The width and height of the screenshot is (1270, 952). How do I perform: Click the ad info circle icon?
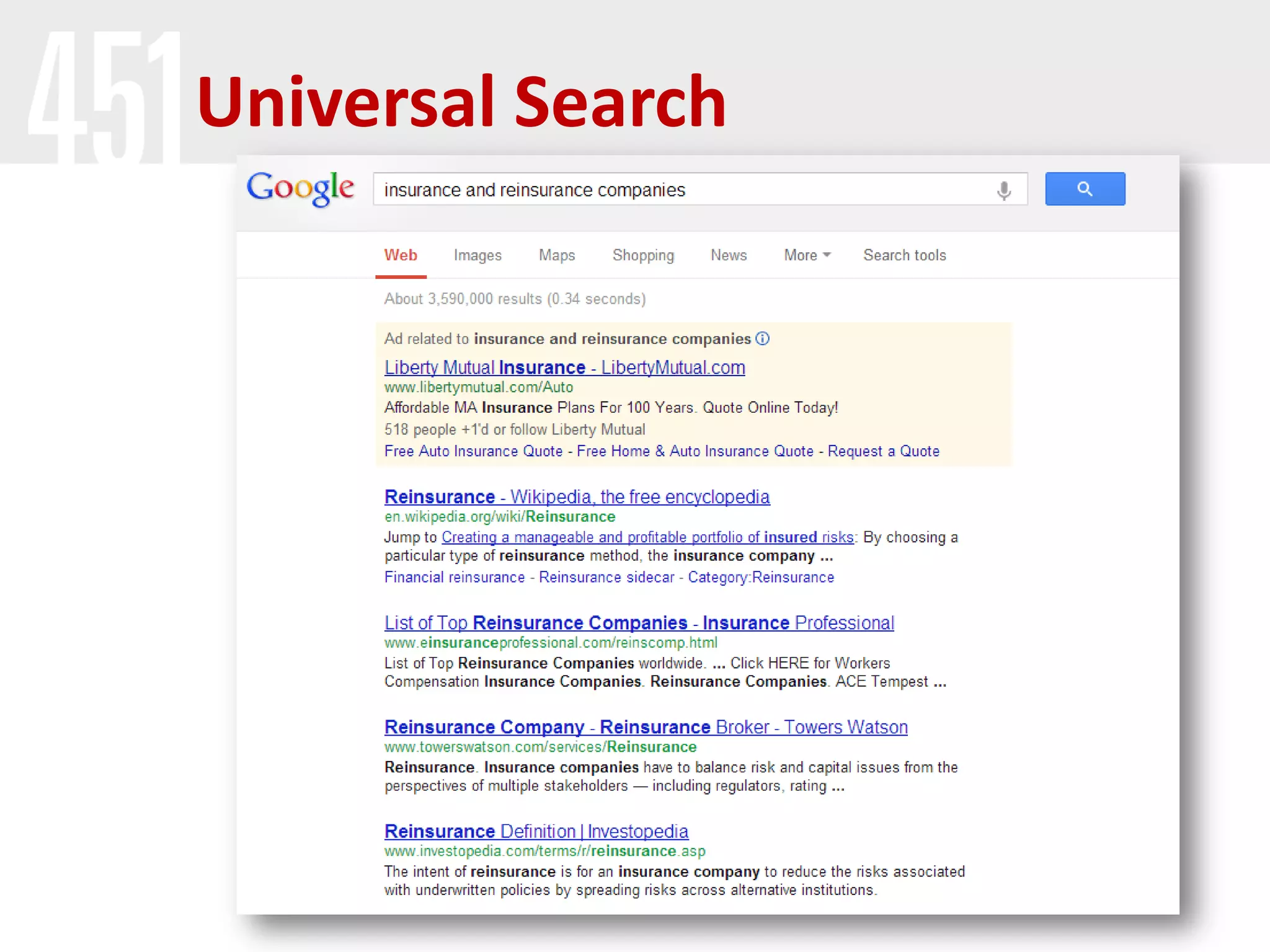tap(763, 338)
